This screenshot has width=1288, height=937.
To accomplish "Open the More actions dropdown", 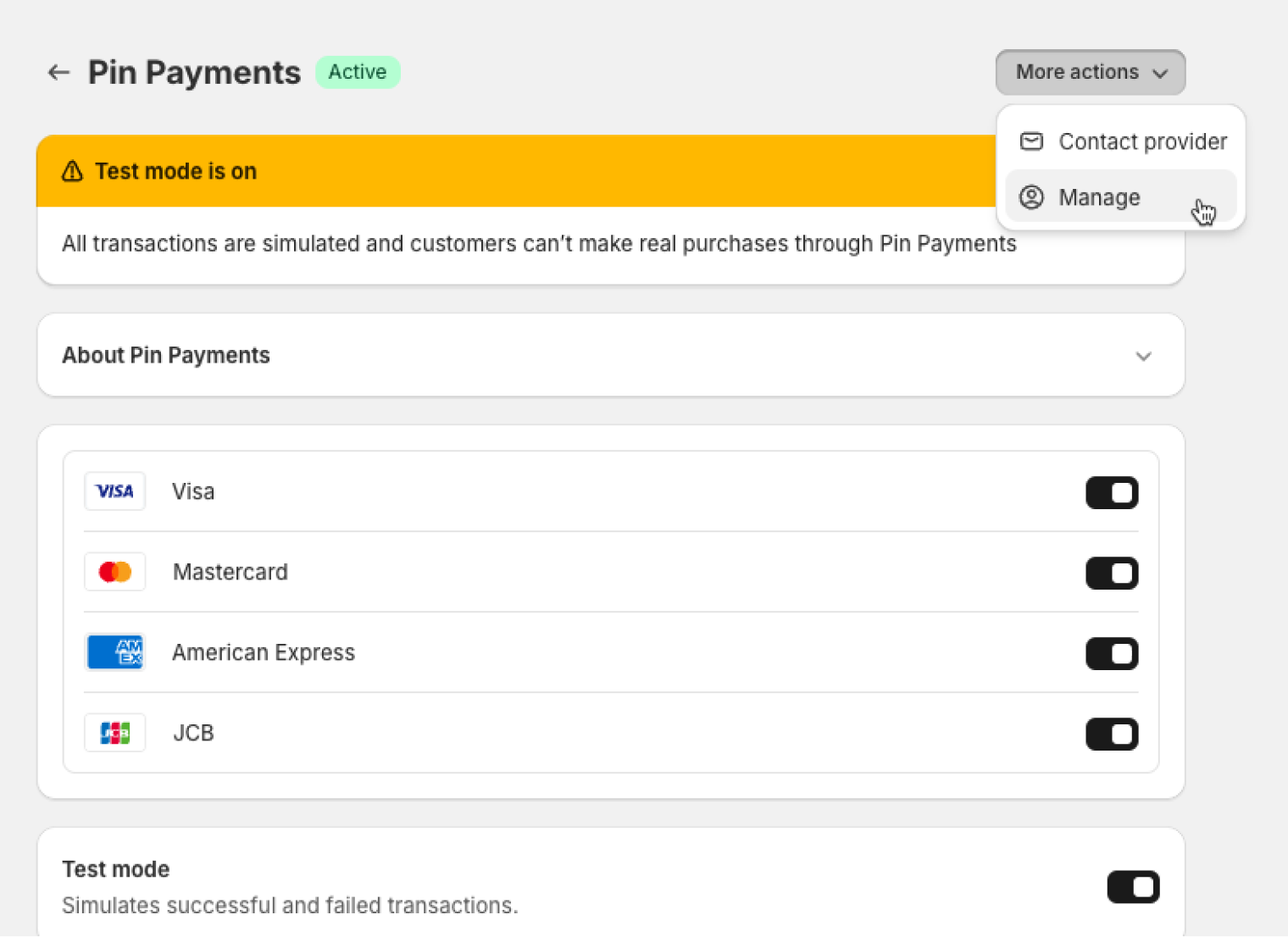I will click(1090, 72).
